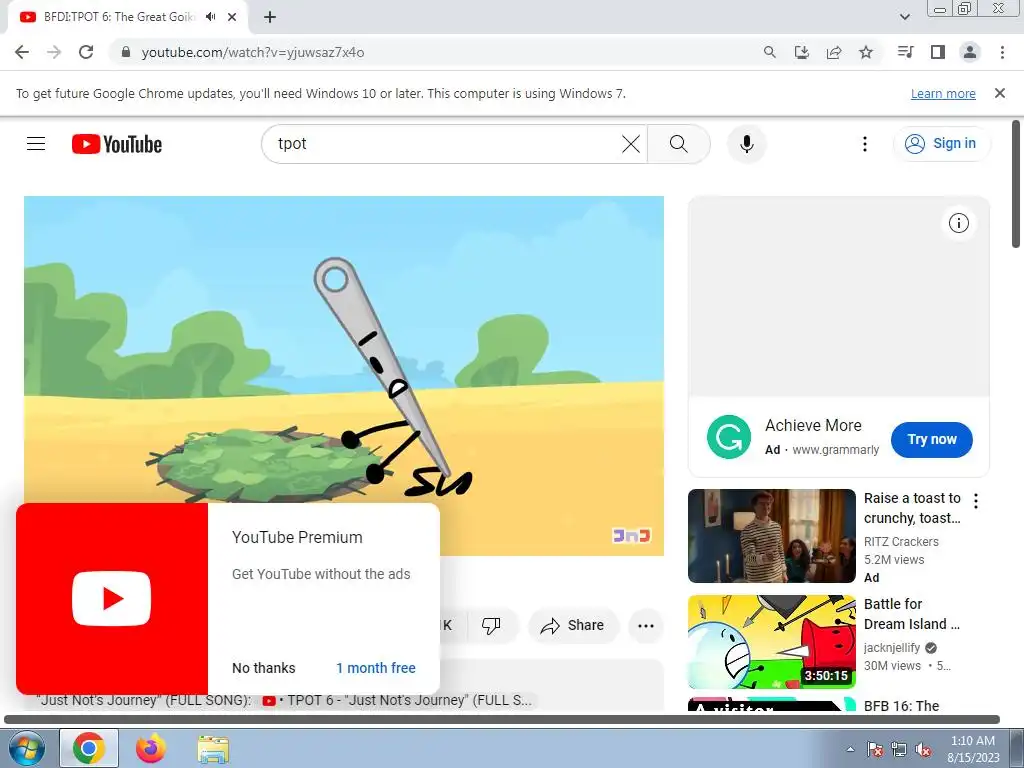Viewport: 1024px width, 768px height.
Task: Decline Premium offer with No thanks
Action: coord(264,668)
